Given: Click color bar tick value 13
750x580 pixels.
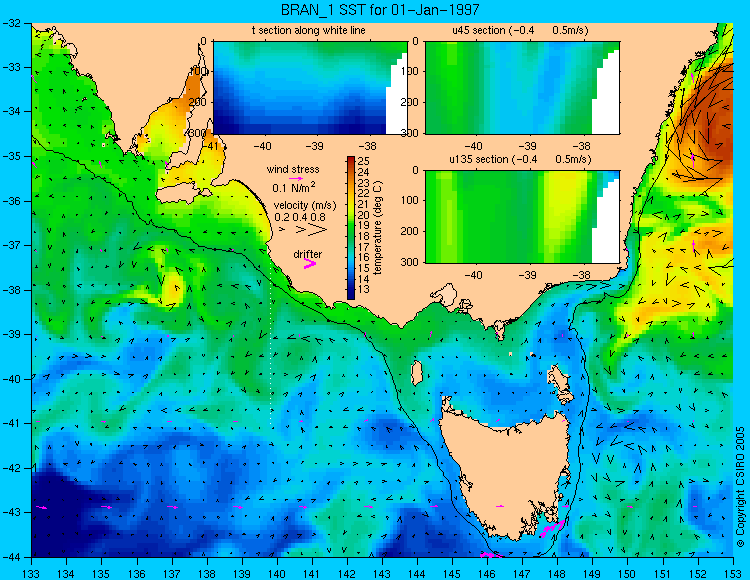Looking at the screenshot, I should (363, 289).
